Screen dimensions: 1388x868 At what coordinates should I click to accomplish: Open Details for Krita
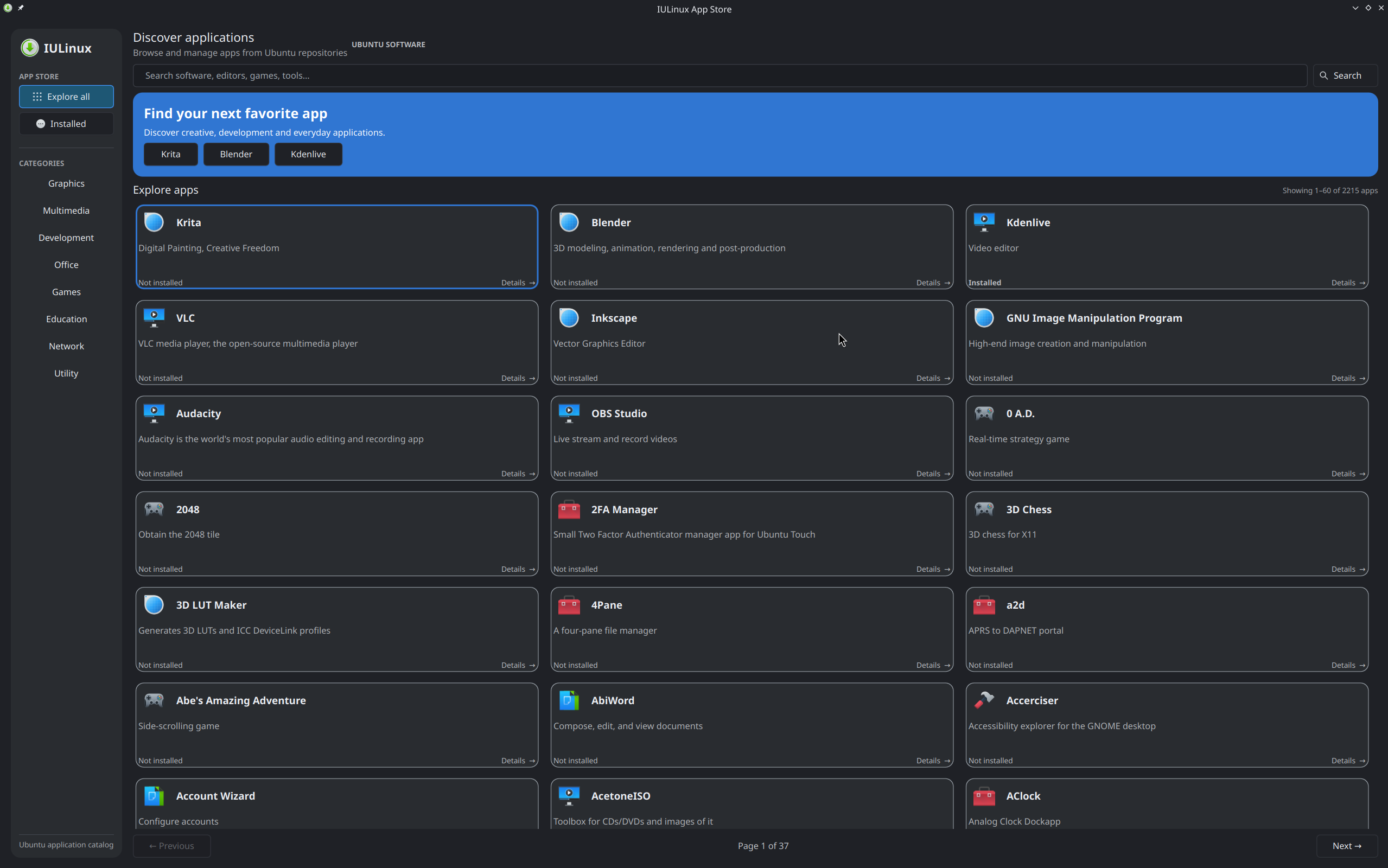pos(518,283)
